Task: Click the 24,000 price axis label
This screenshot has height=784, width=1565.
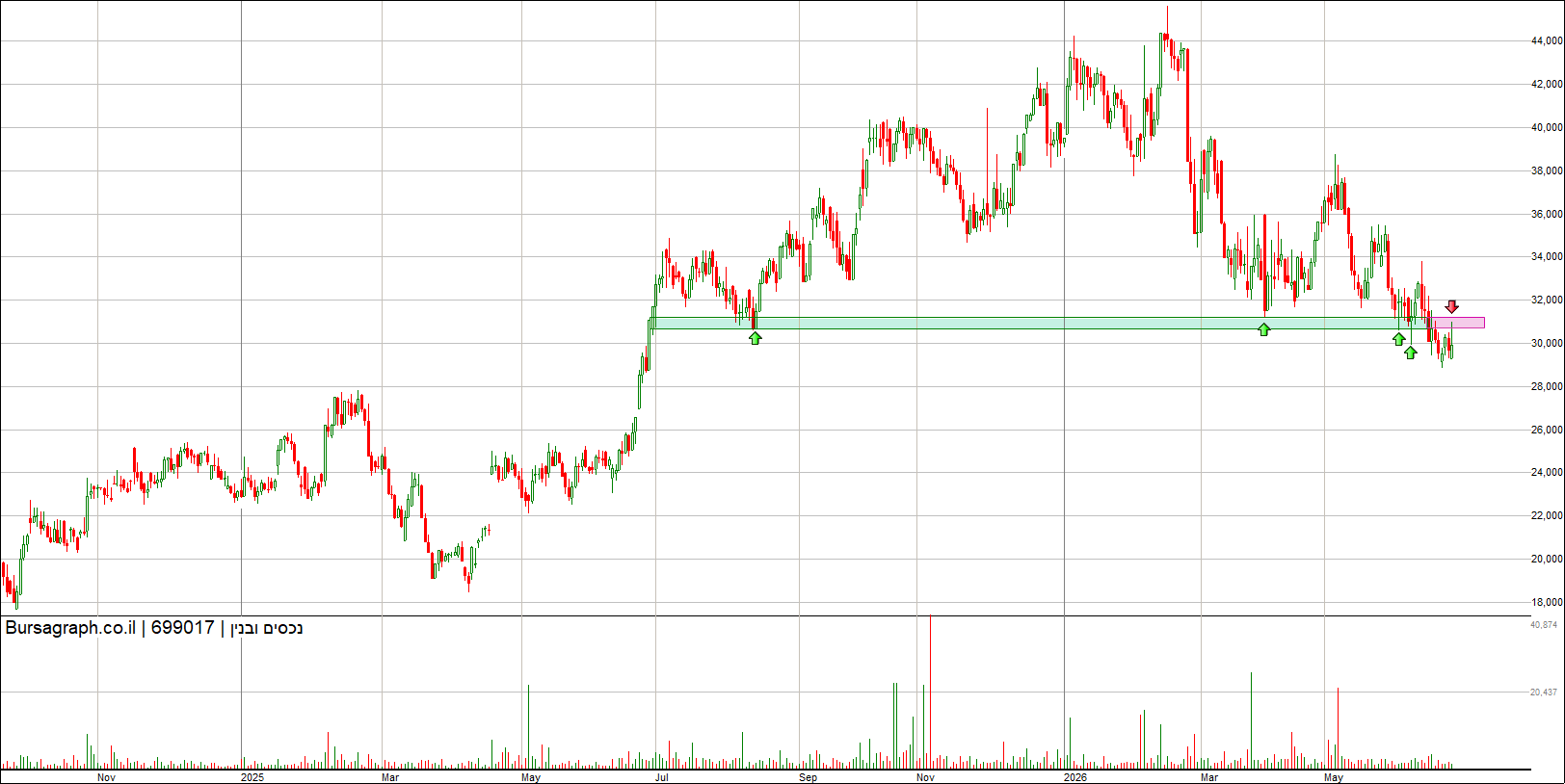Action: coord(1547,473)
